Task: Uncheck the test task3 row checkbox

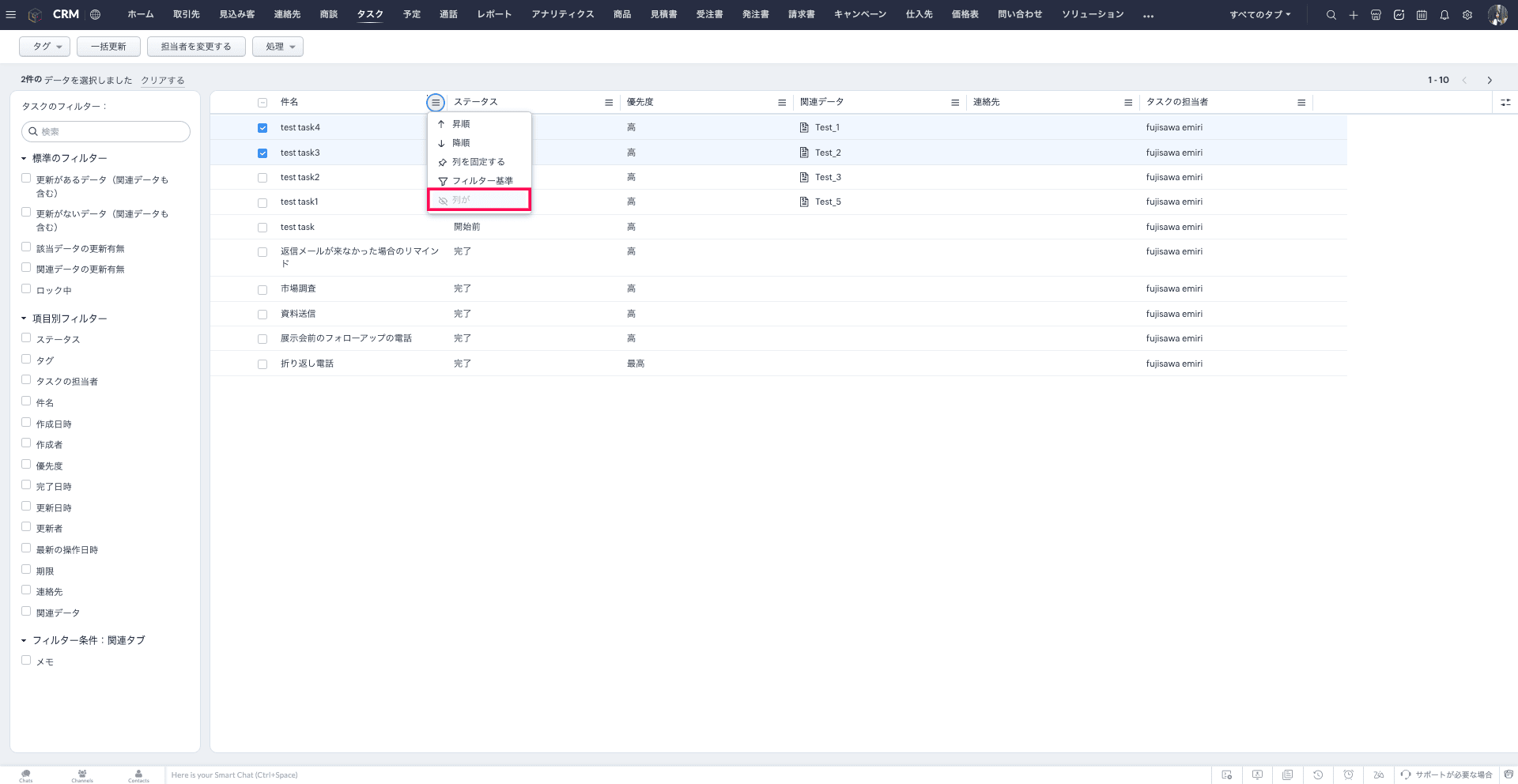Action: [262, 153]
